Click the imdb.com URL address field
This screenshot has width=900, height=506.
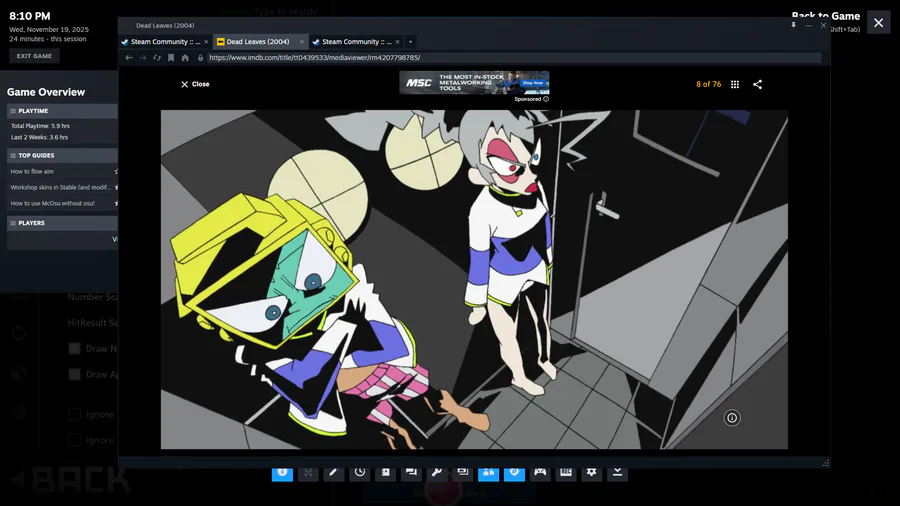514,57
